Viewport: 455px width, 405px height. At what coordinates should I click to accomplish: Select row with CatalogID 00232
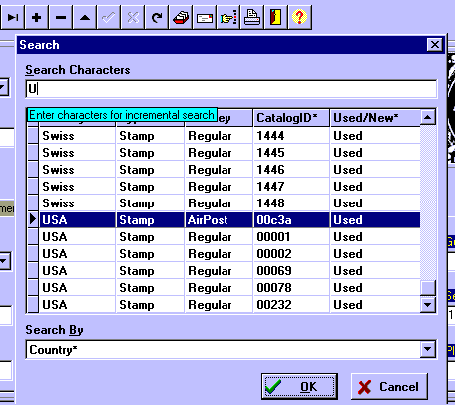[223, 304]
